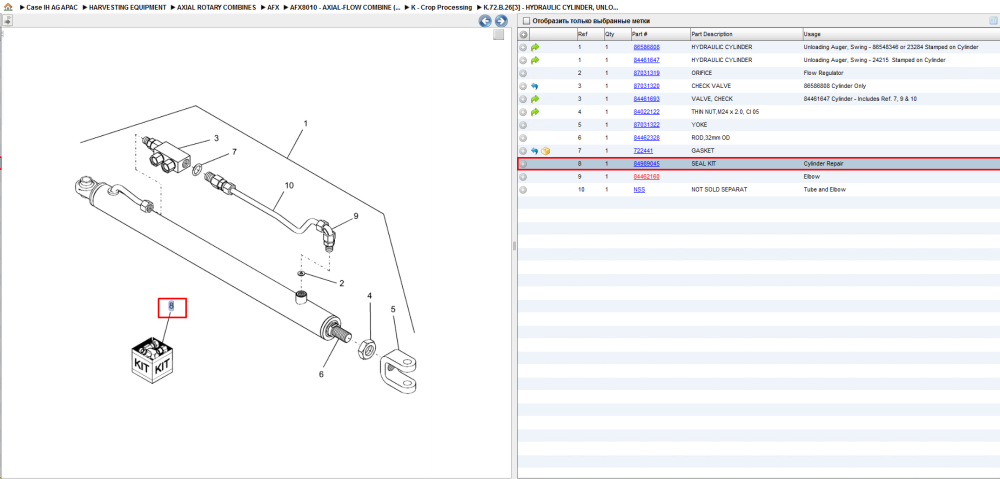1000x479 pixels.
Task: Click the add circle for part 84461647
Action: 523,60
